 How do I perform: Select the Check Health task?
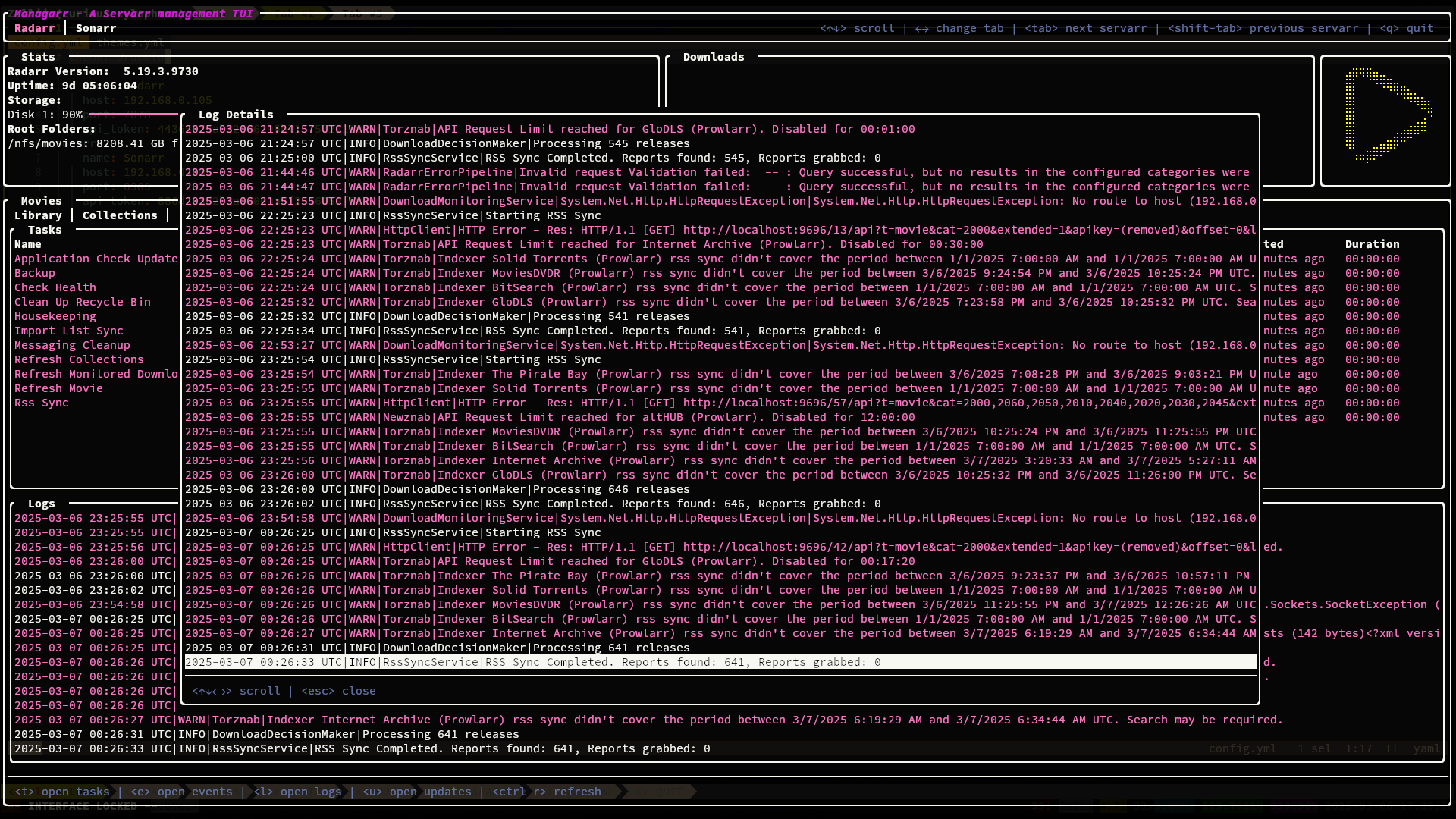click(55, 287)
